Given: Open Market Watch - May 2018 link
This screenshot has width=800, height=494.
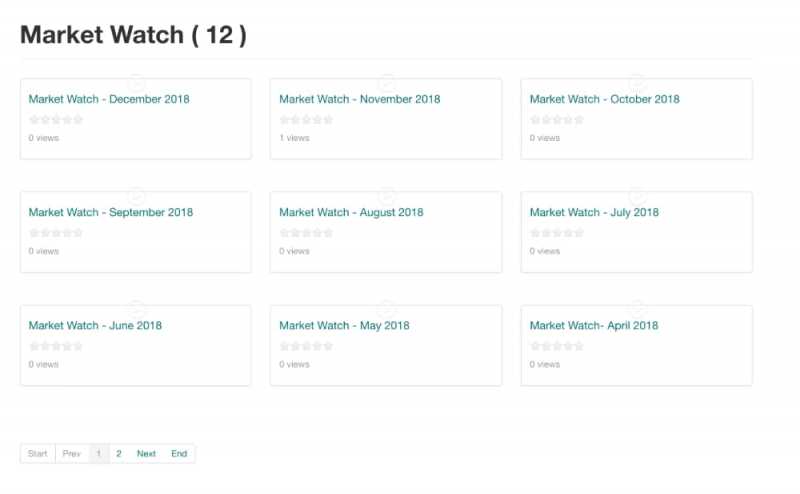Looking at the screenshot, I should (344, 325).
